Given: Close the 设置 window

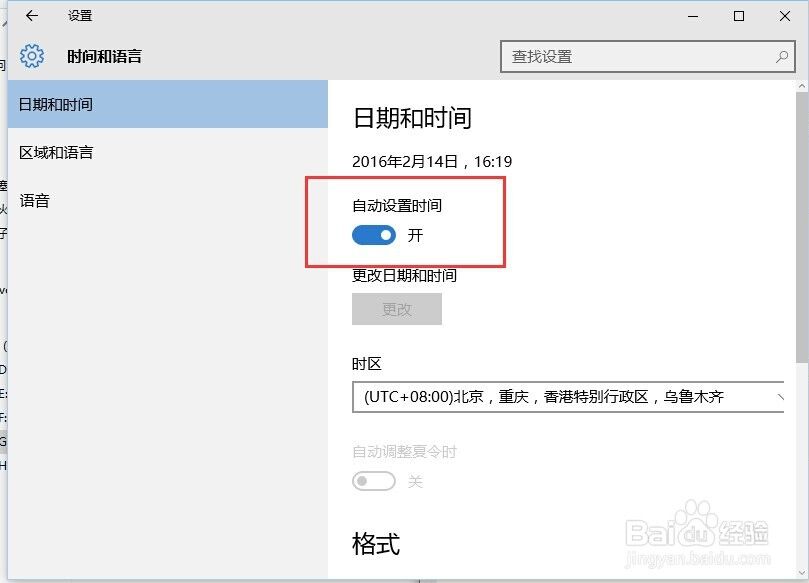Looking at the screenshot, I should pos(786,16).
